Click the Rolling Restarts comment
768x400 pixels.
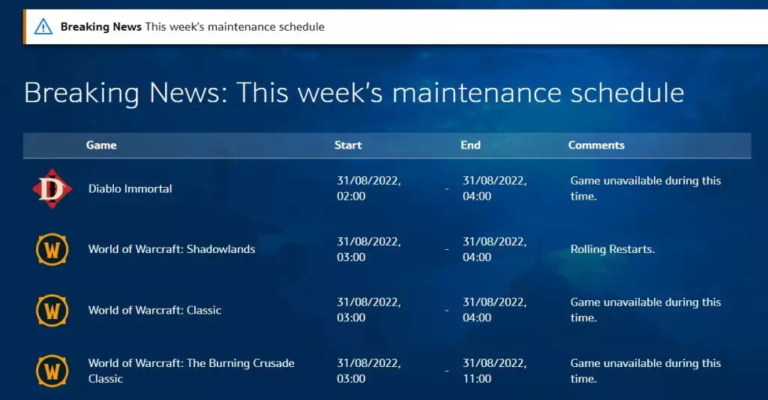coord(612,249)
